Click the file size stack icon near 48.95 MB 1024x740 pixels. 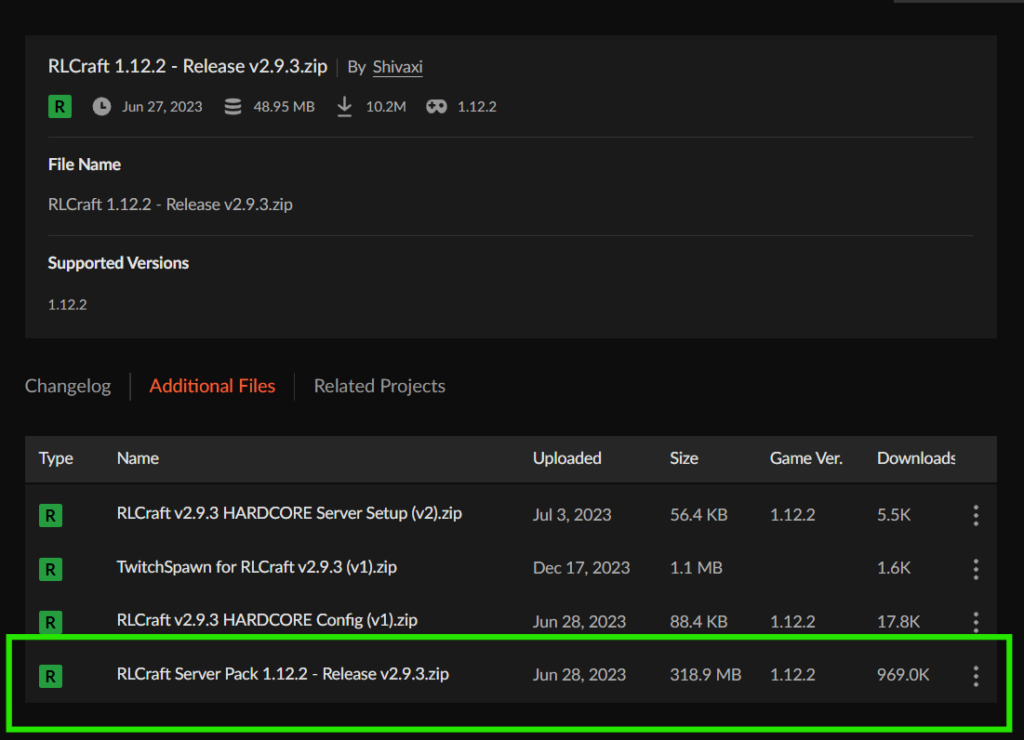[x=233, y=106]
